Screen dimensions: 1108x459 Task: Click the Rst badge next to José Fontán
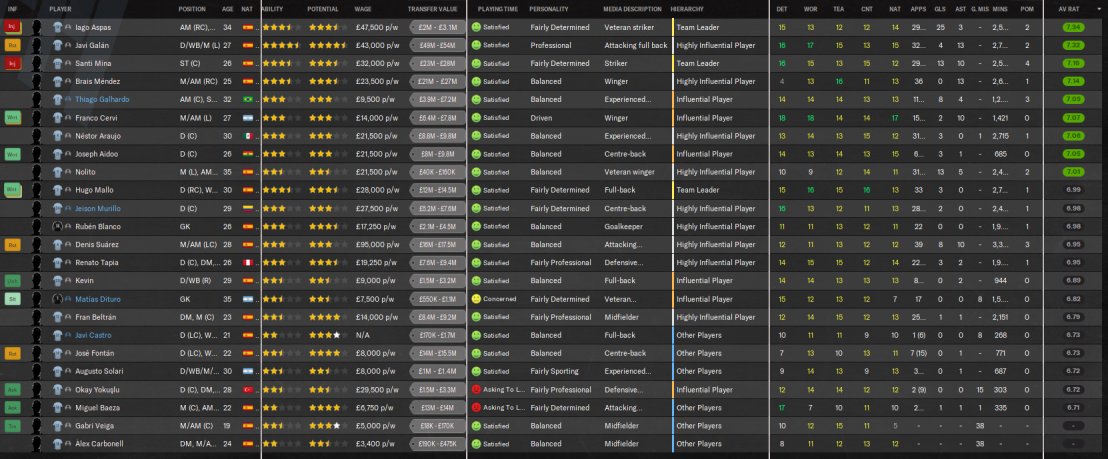tap(13, 353)
